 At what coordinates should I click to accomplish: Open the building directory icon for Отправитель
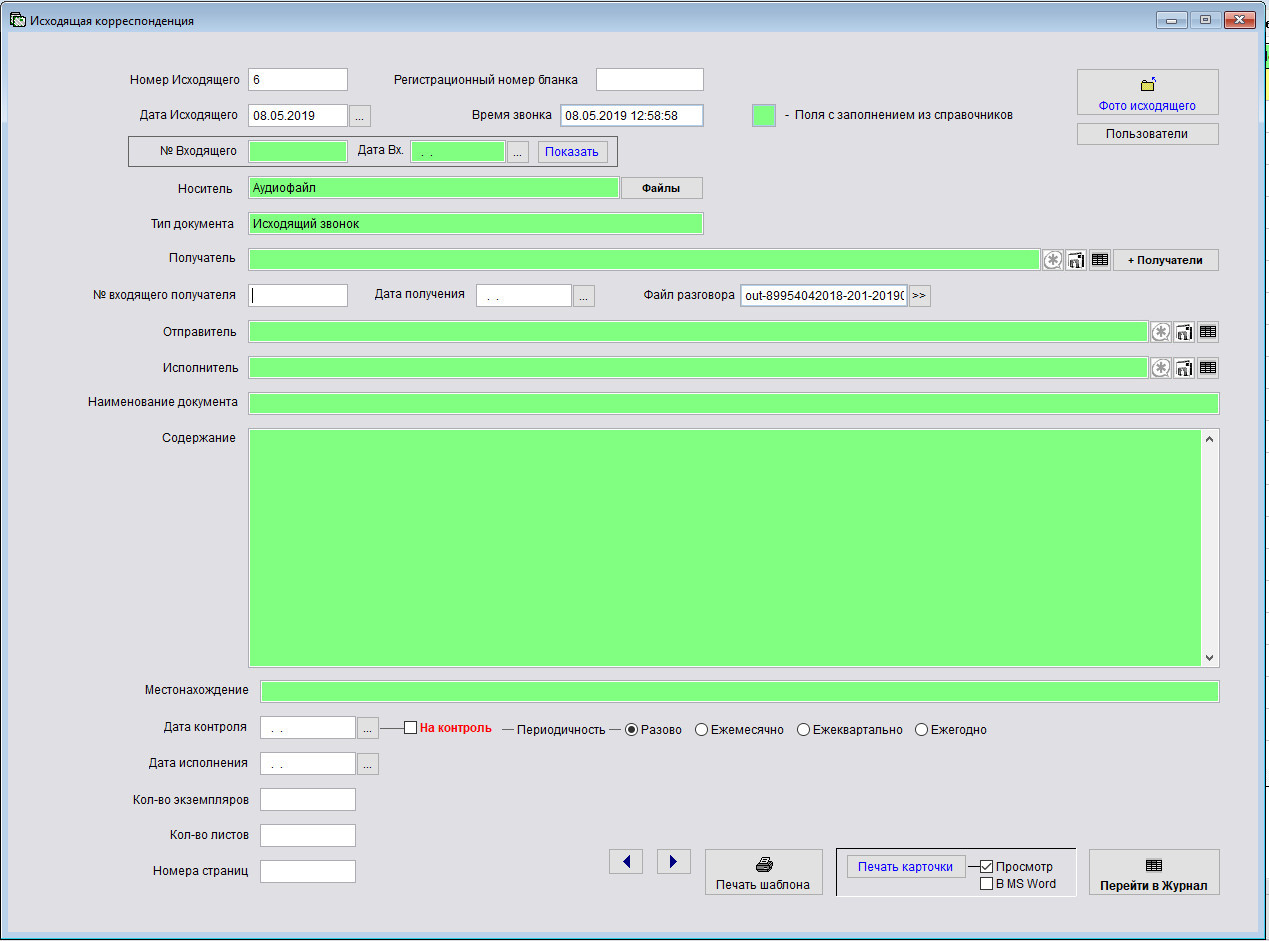1184,332
